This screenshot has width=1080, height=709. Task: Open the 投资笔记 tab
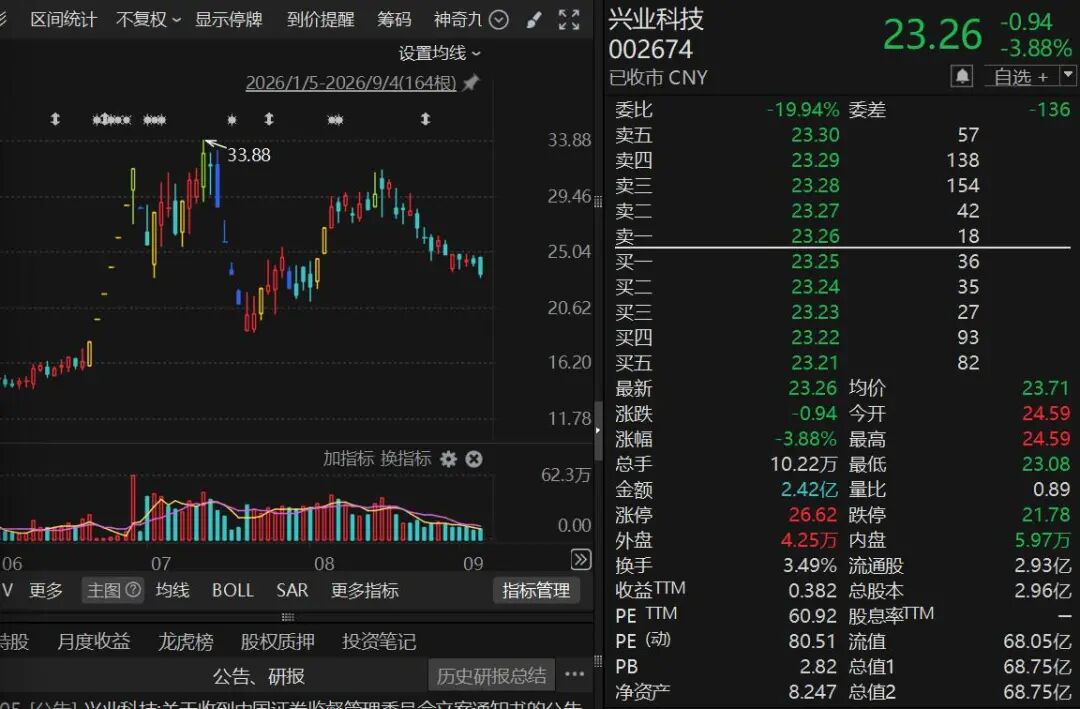click(x=379, y=641)
